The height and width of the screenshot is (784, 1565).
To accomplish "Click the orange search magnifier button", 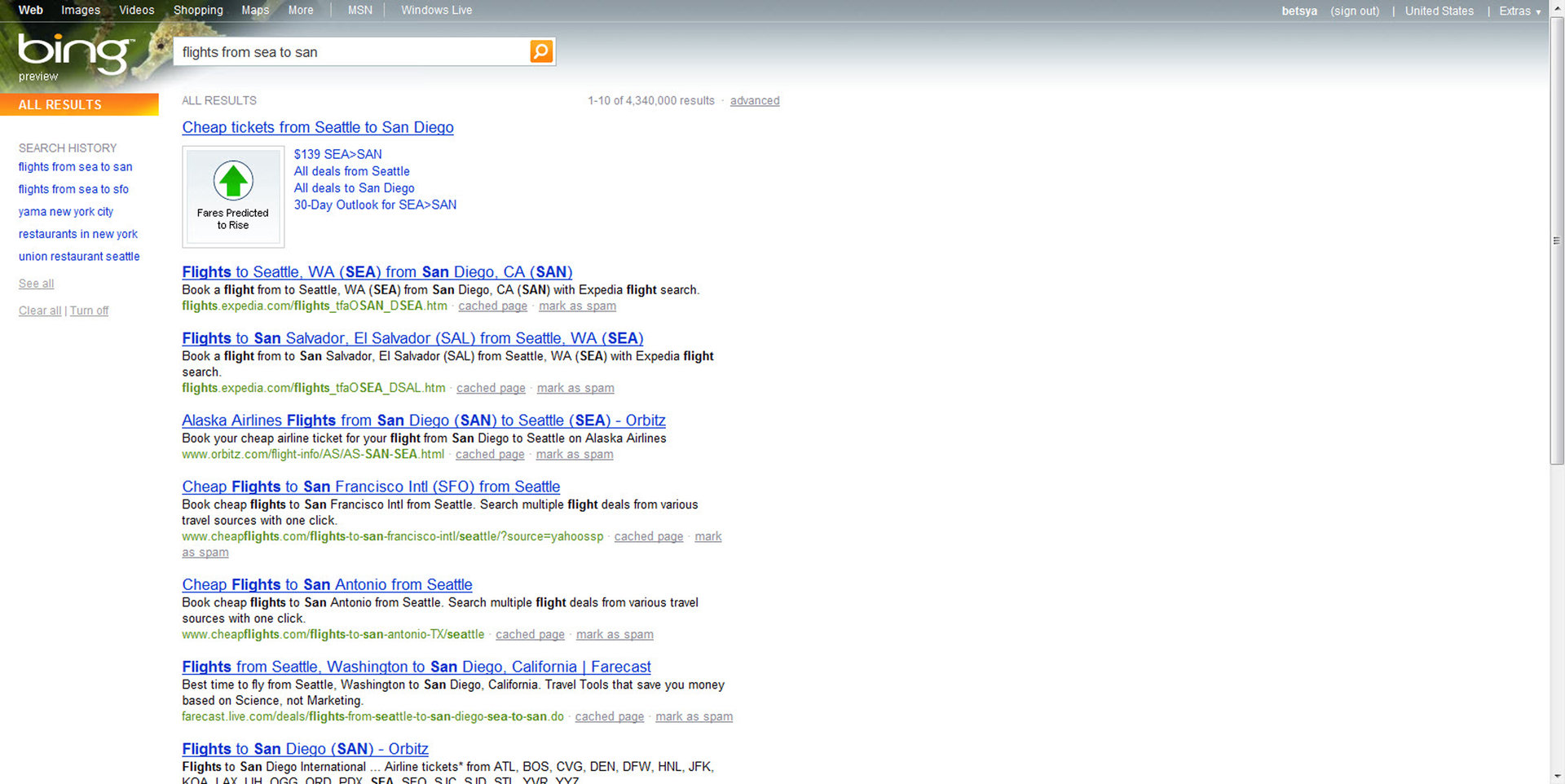I will (x=541, y=51).
